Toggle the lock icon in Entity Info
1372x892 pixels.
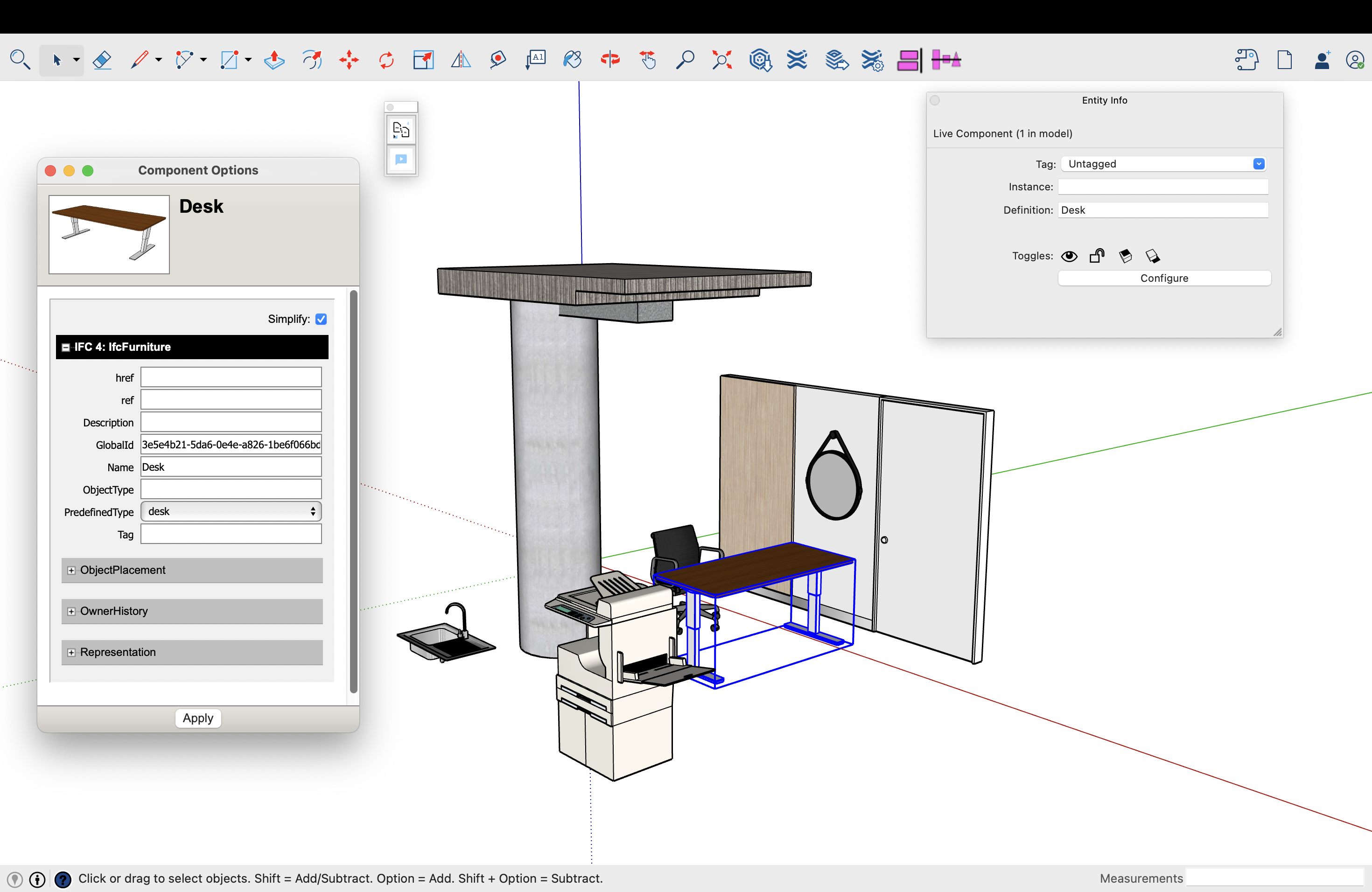(1097, 256)
